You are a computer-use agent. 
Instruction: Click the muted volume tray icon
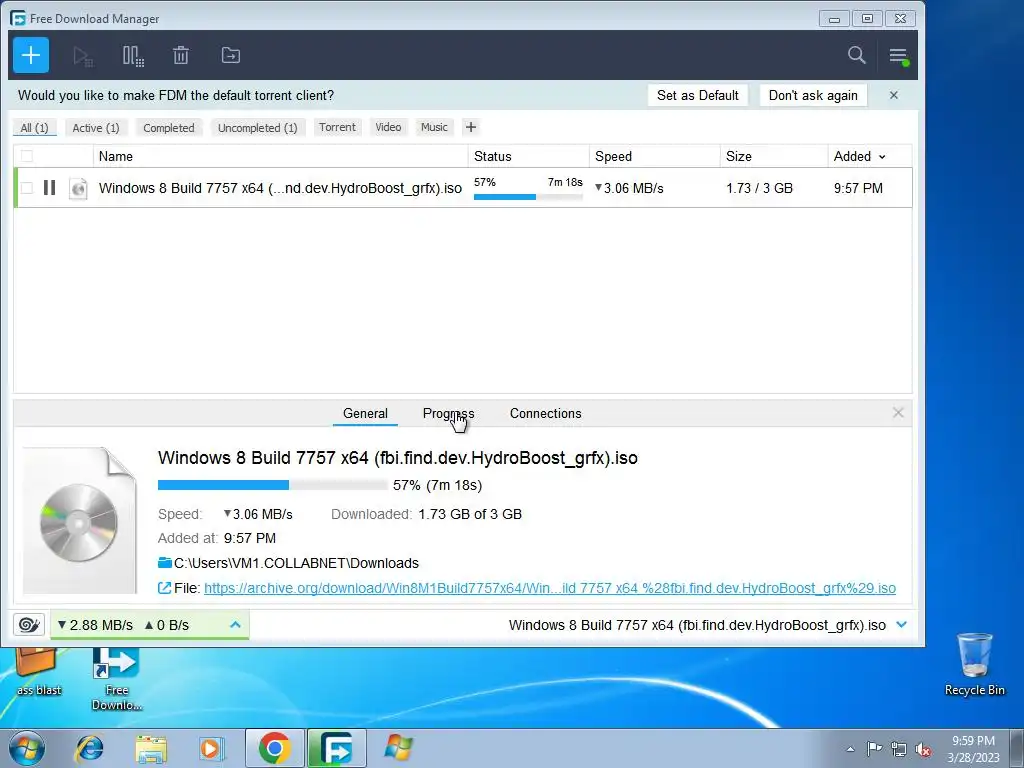pos(923,749)
